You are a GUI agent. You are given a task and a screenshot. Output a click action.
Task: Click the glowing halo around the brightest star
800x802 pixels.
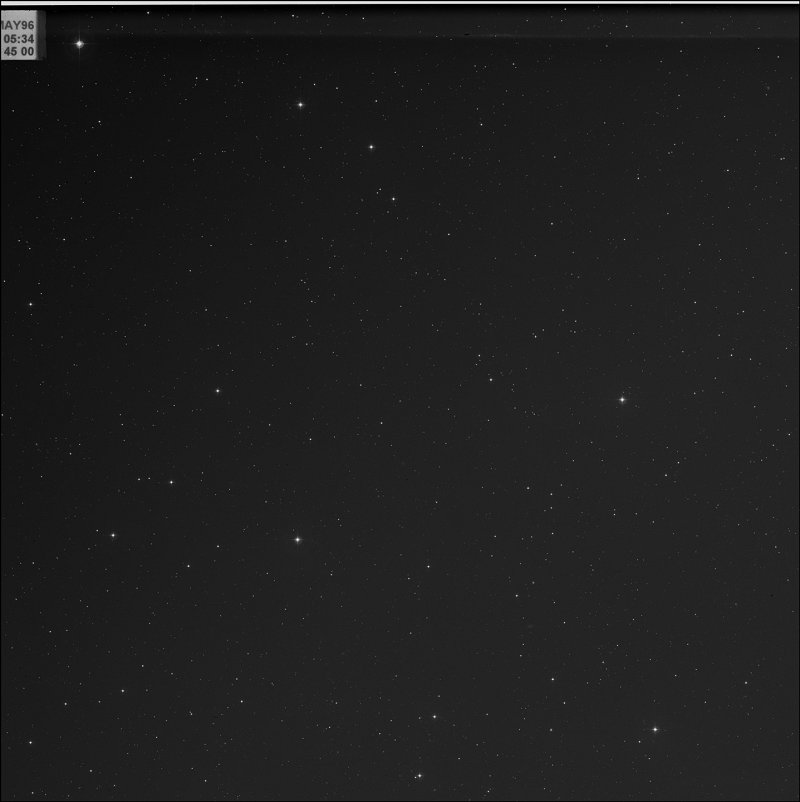point(85,50)
